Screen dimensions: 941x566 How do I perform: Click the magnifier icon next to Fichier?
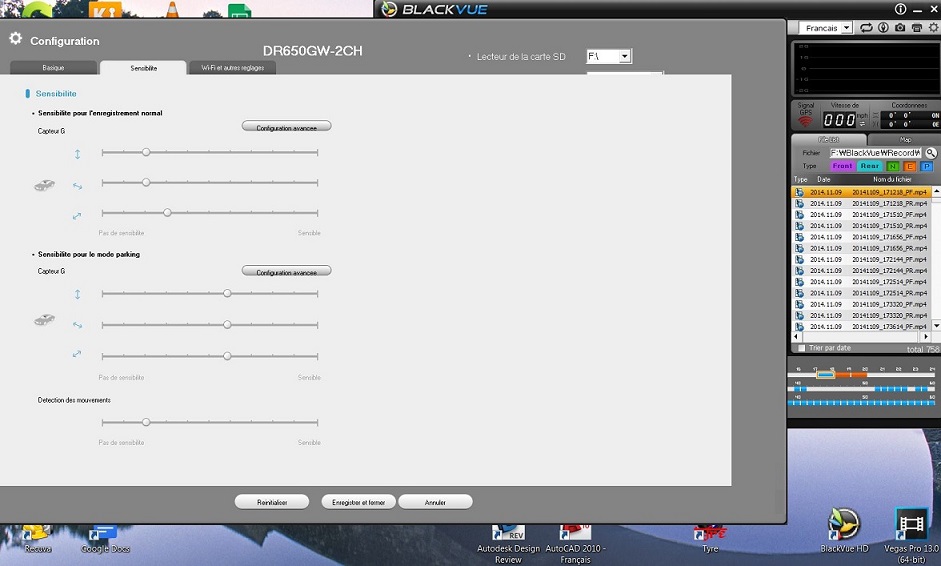[x=931, y=153]
